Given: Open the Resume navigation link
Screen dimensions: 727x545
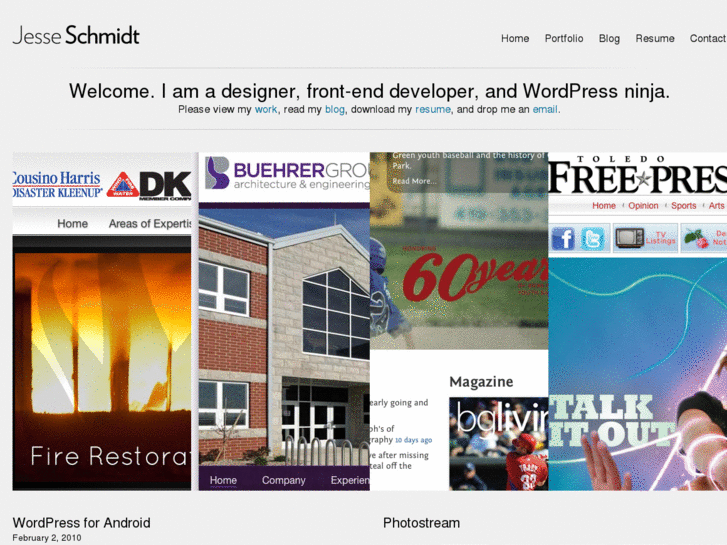Looking at the screenshot, I should coord(655,38).
